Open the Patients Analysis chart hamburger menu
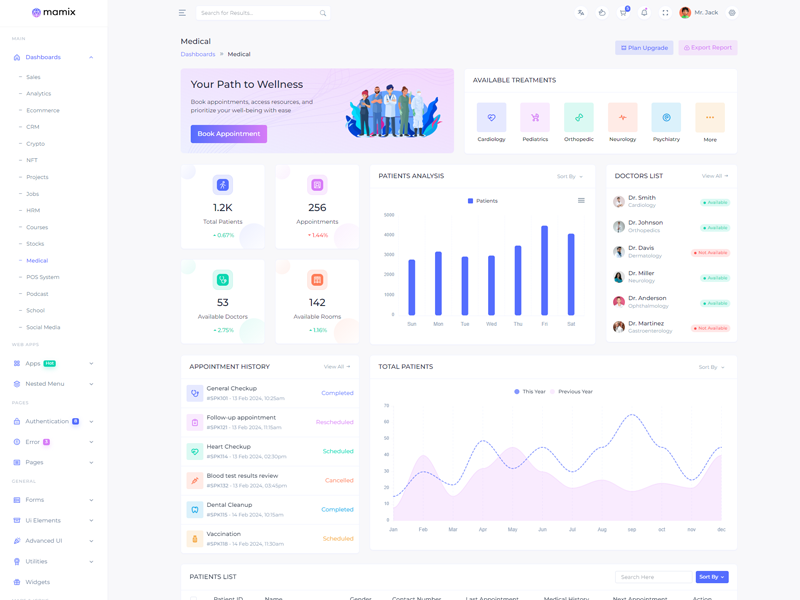Image resolution: width=800 pixels, height=600 pixels. click(581, 201)
